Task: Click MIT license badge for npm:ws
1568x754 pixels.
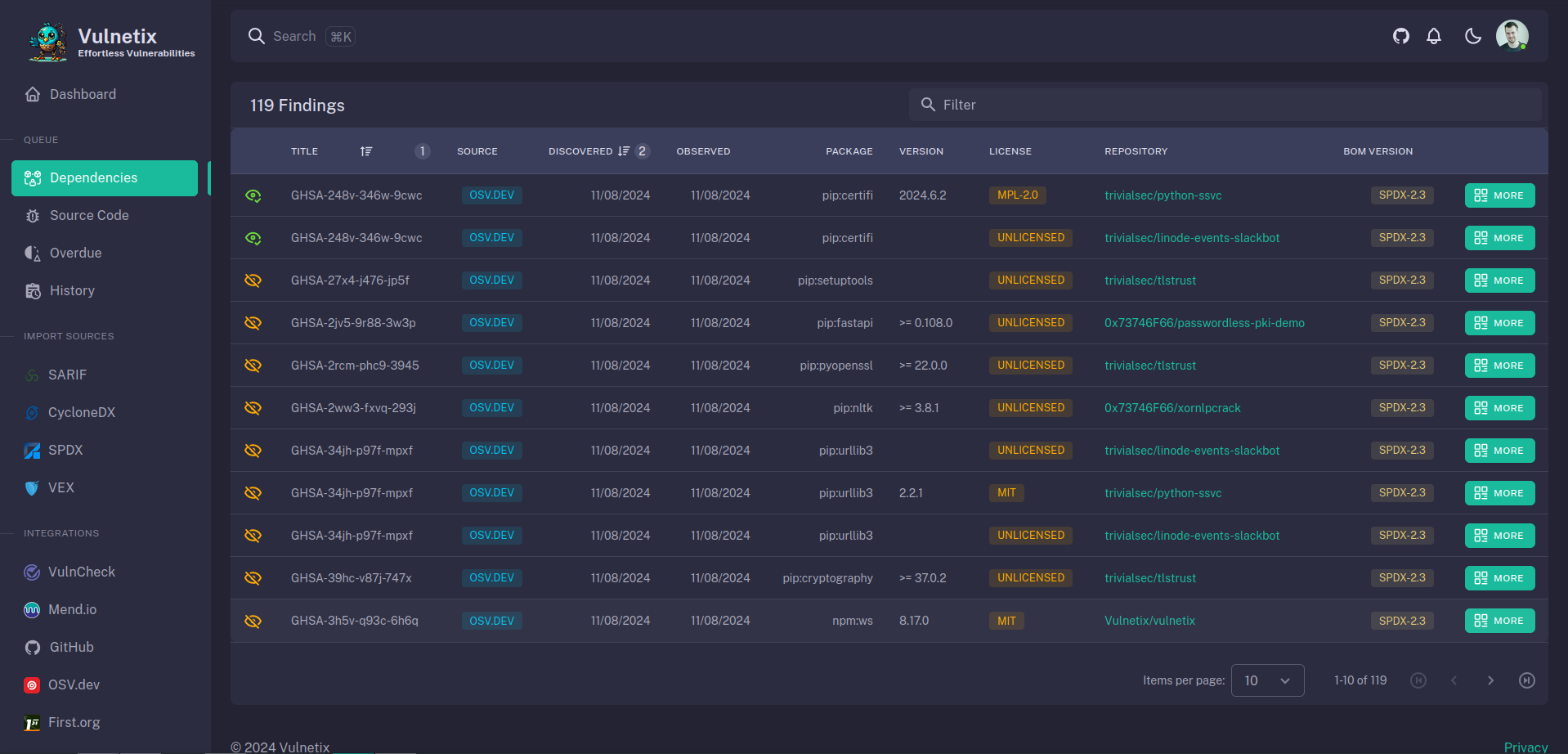Action: [1006, 621]
